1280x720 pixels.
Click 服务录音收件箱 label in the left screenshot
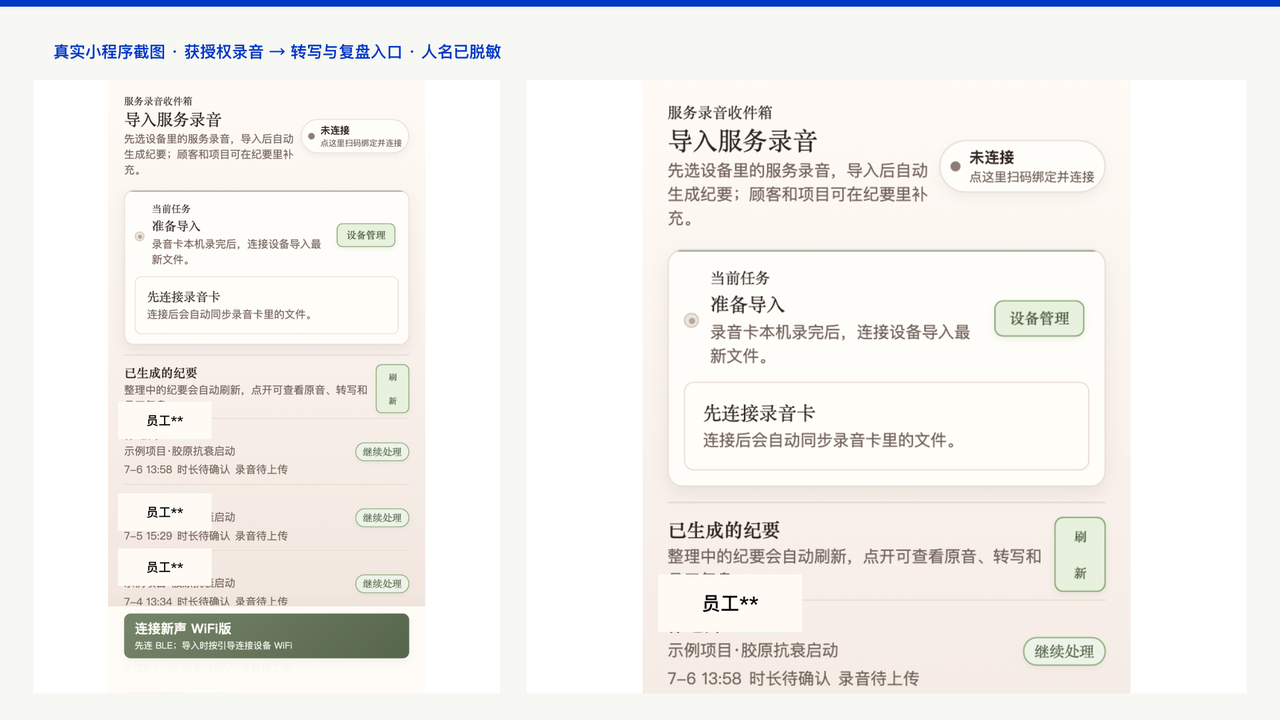[158, 101]
